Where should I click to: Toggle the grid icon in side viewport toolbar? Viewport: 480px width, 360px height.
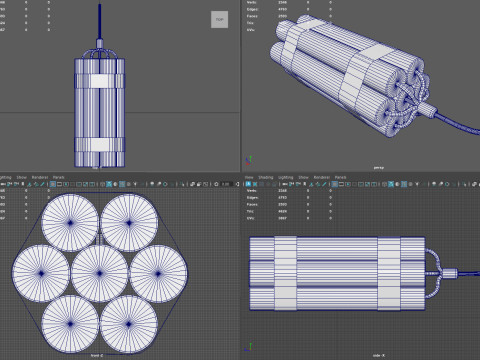click(x=335, y=184)
